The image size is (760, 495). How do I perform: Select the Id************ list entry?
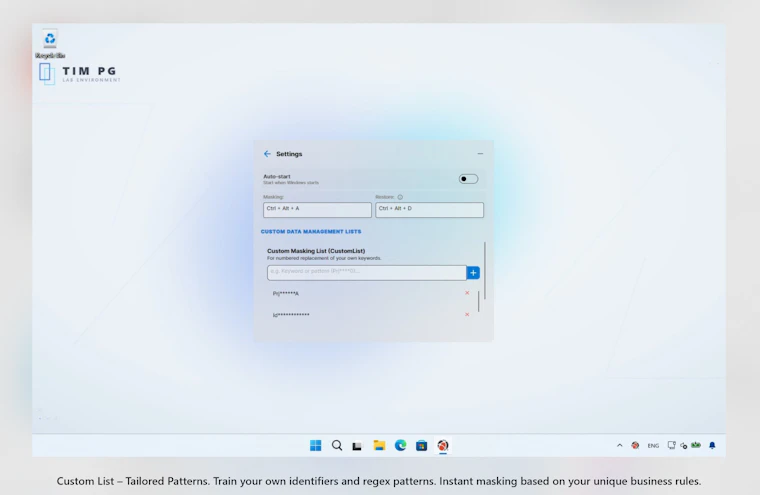pos(291,315)
